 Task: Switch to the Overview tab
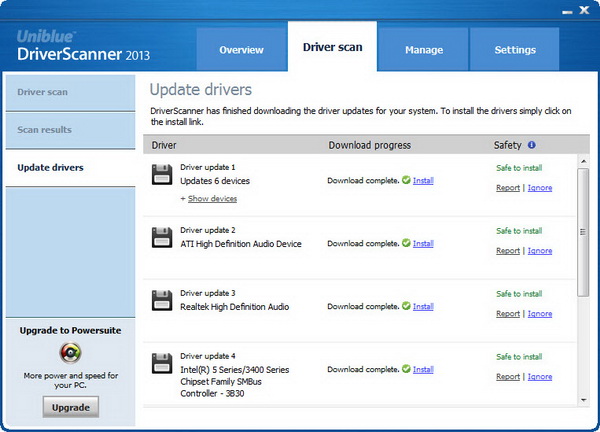pyautogui.click(x=241, y=49)
